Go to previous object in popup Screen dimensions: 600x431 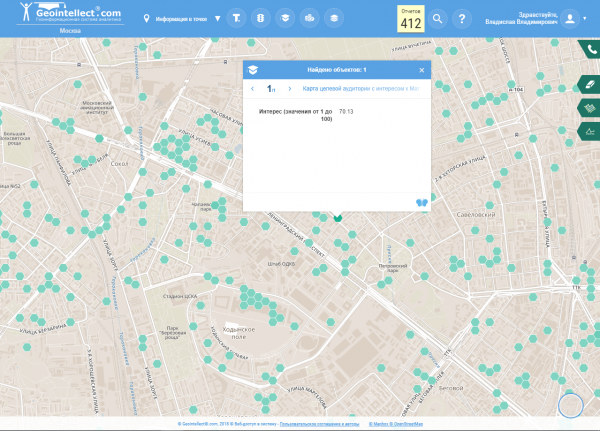(x=253, y=89)
